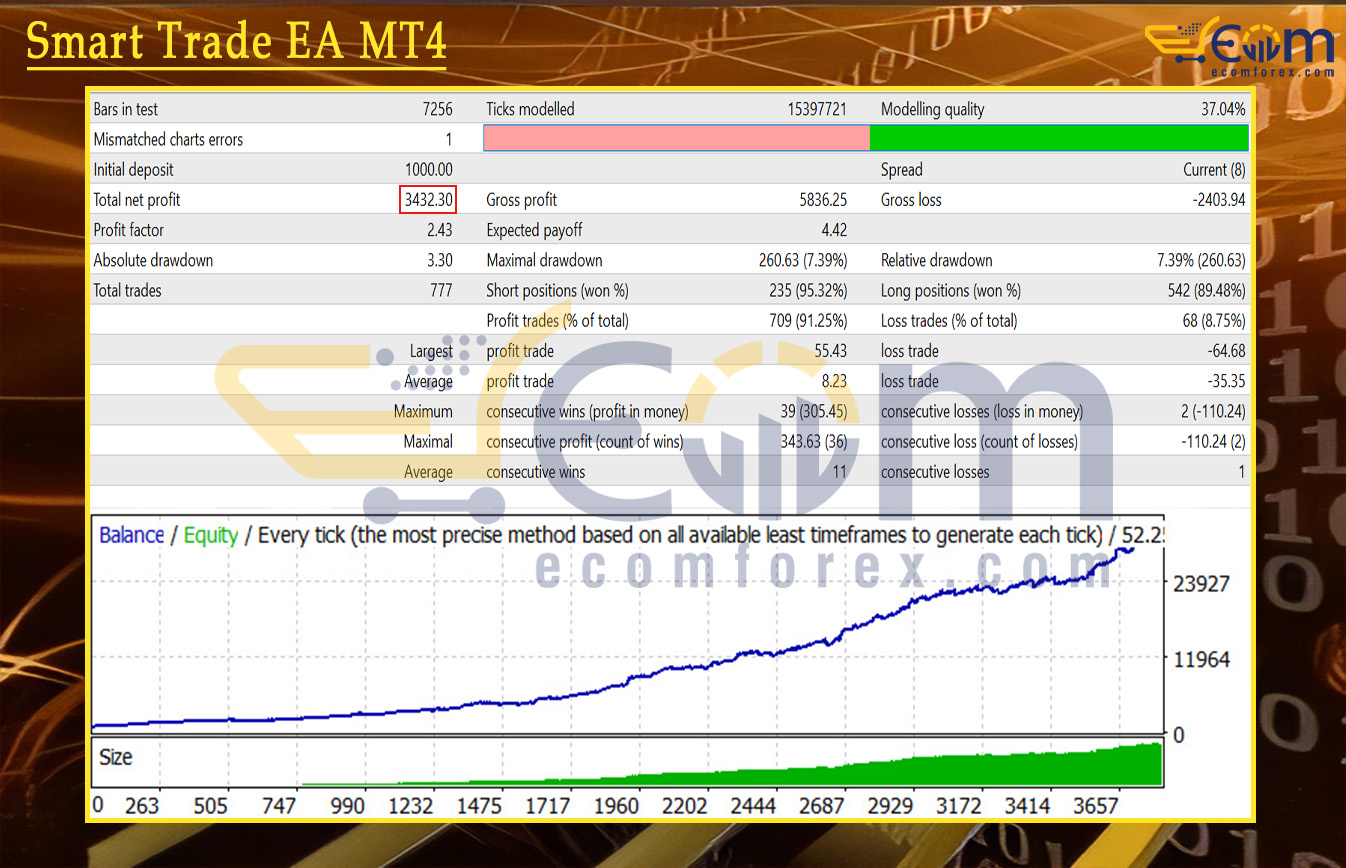Viewport: 1346px width, 868px height.
Task: Click the Smart Trade EA MT4 title
Action: (236, 42)
